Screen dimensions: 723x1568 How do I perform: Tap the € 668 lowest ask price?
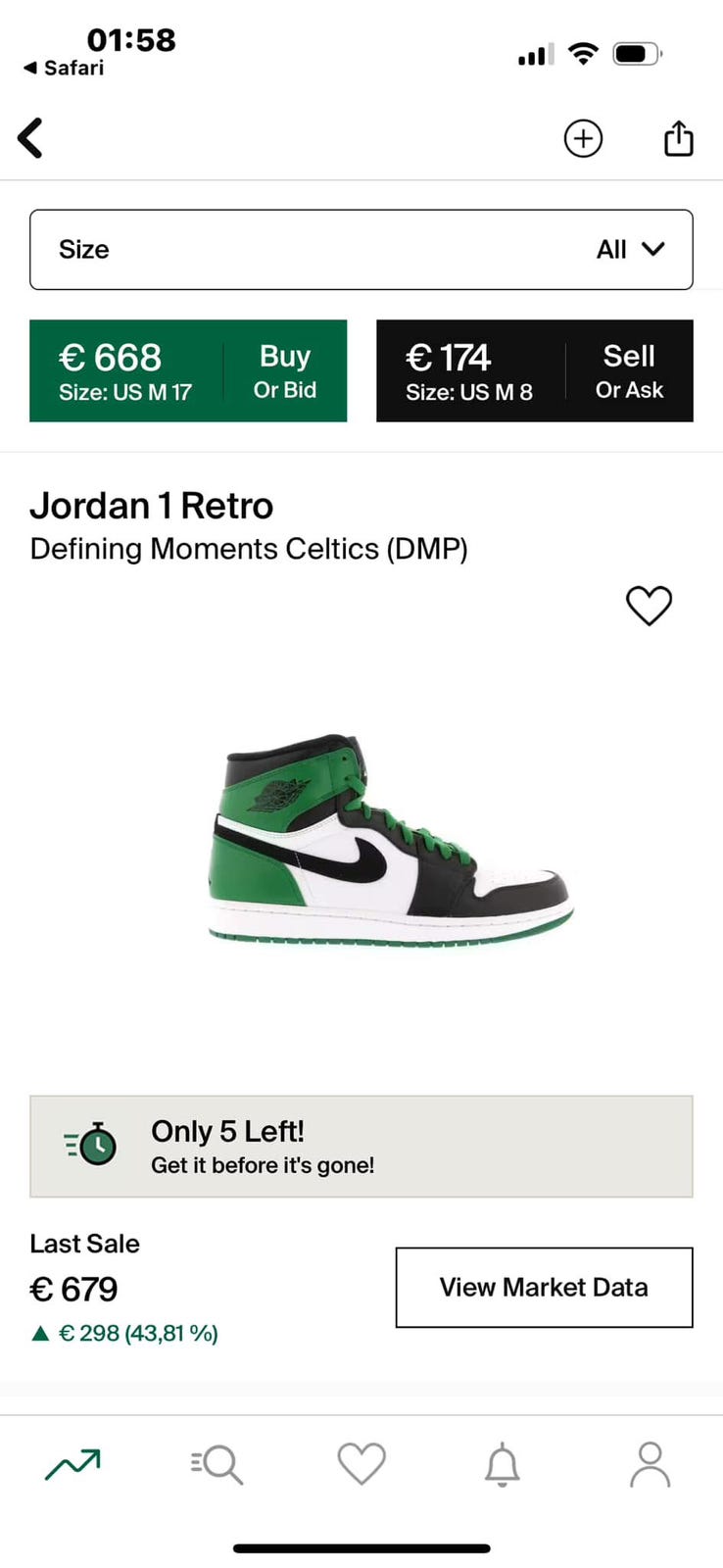(110, 358)
